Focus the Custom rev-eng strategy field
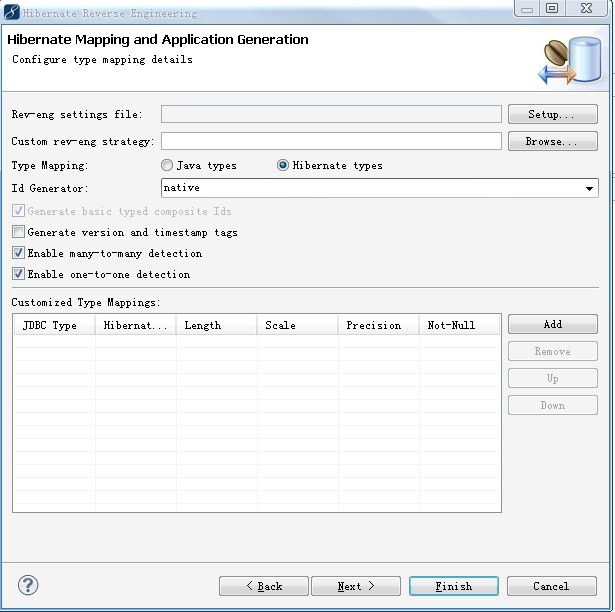The height and width of the screenshot is (612, 615). coord(331,141)
